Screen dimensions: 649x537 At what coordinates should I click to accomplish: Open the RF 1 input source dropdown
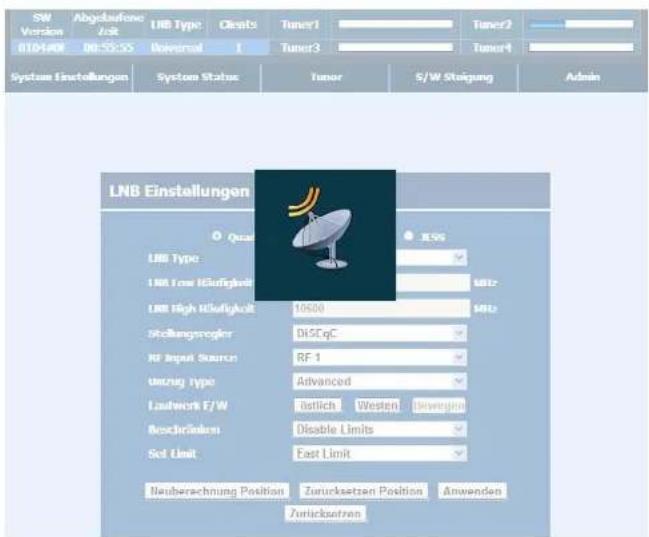click(x=380, y=357)
